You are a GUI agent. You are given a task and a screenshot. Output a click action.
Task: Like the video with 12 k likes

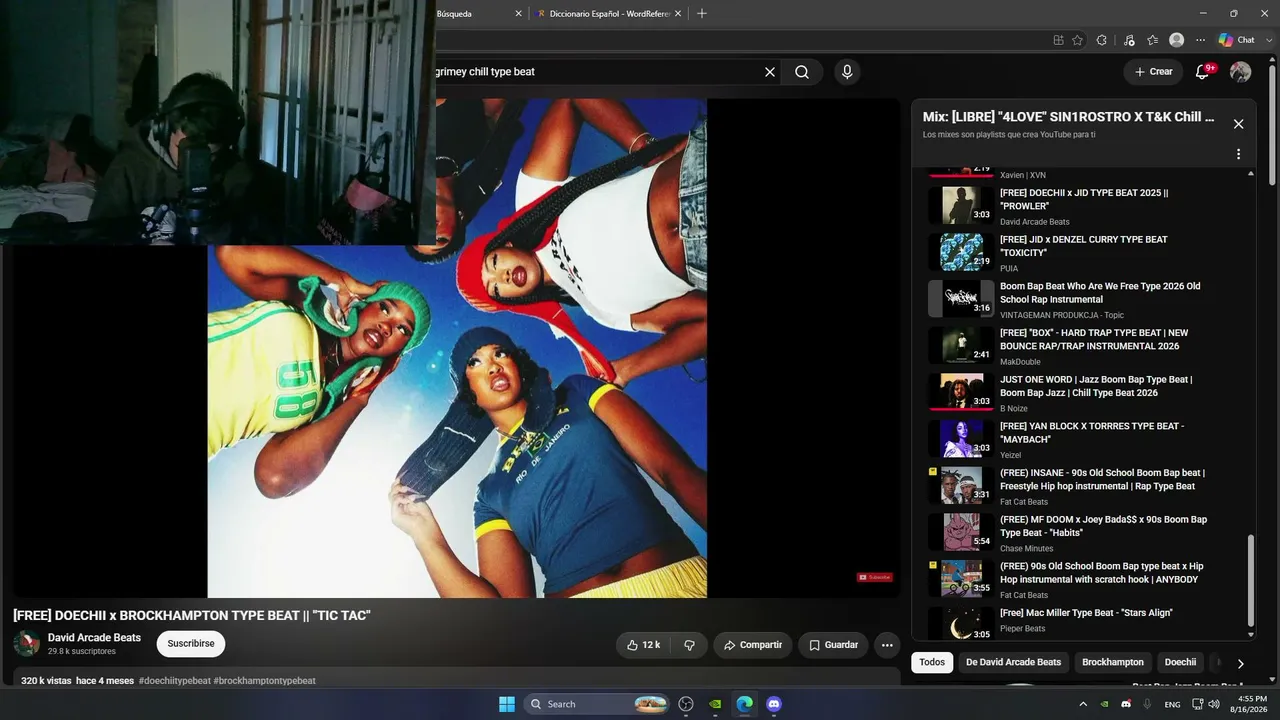pyautogui.click(x=643, y=645)
